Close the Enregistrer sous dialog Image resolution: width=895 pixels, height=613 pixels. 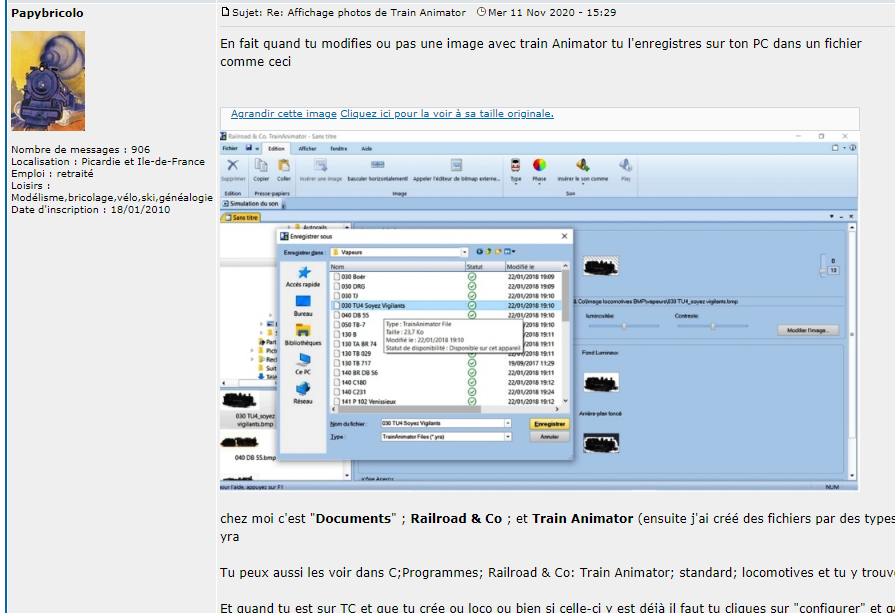pos(565,236)
